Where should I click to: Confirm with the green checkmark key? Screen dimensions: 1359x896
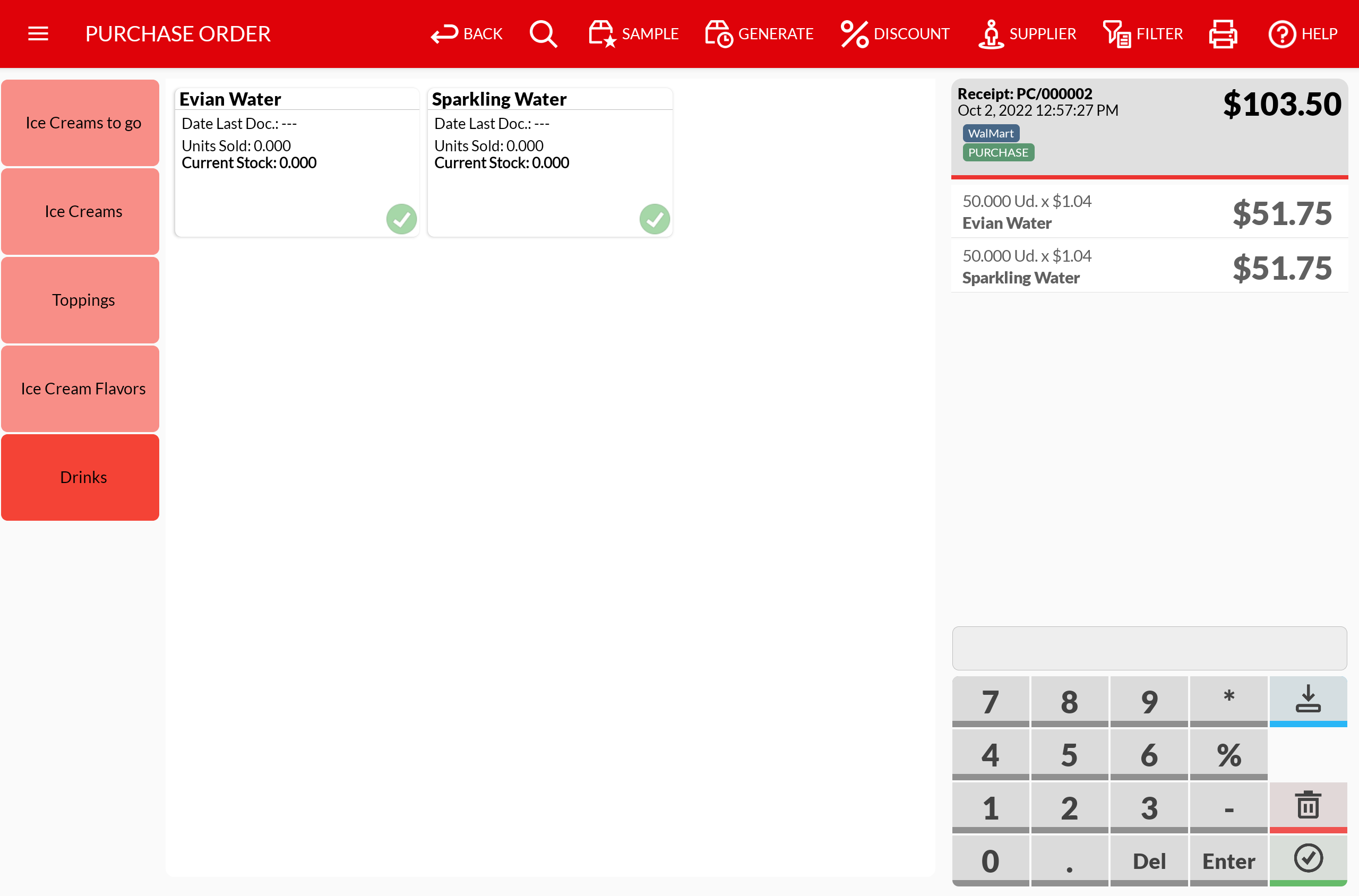(x=1308, y=859)
